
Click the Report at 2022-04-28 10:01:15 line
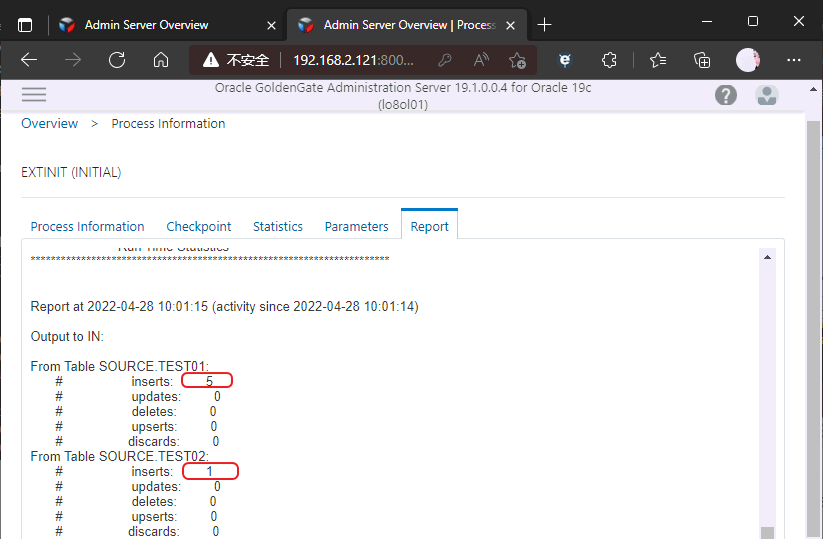224,307
